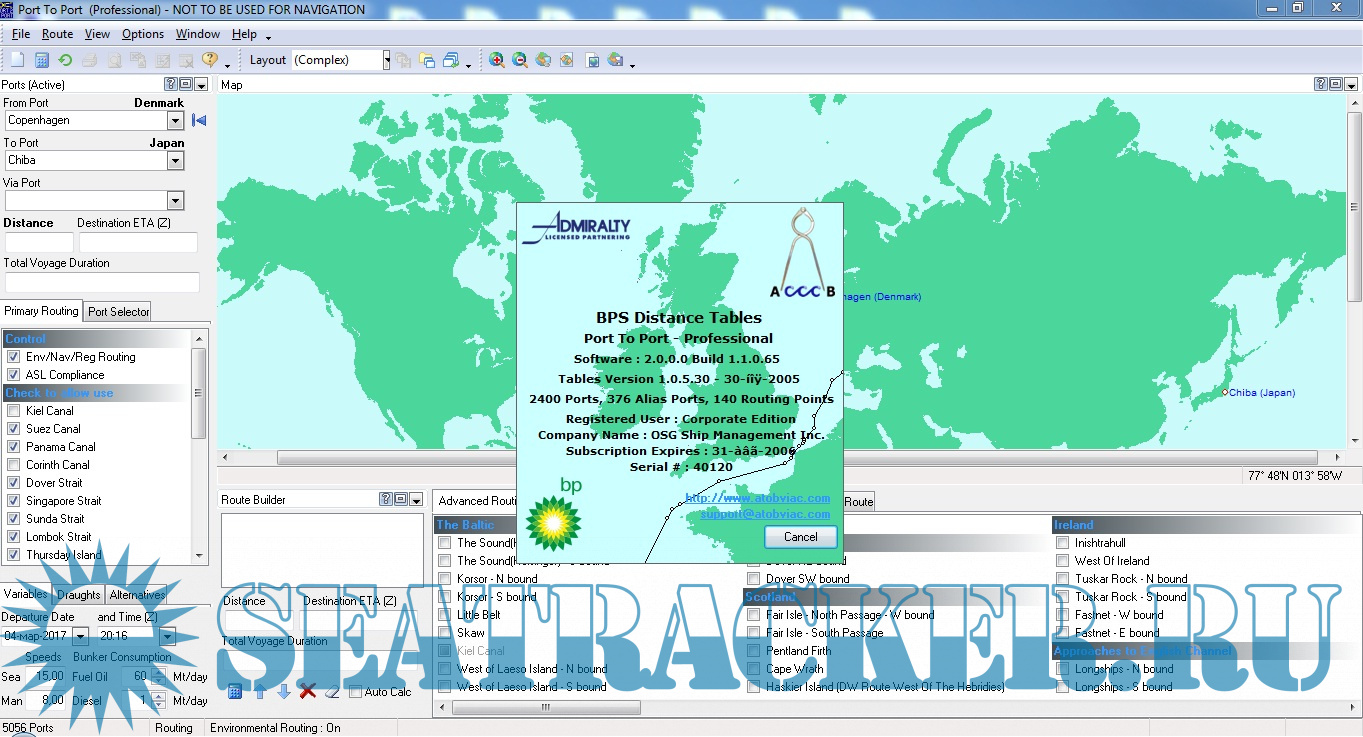
Task: Uncheck the Suez Canal checkbox
Action: (x=14, y=429)
